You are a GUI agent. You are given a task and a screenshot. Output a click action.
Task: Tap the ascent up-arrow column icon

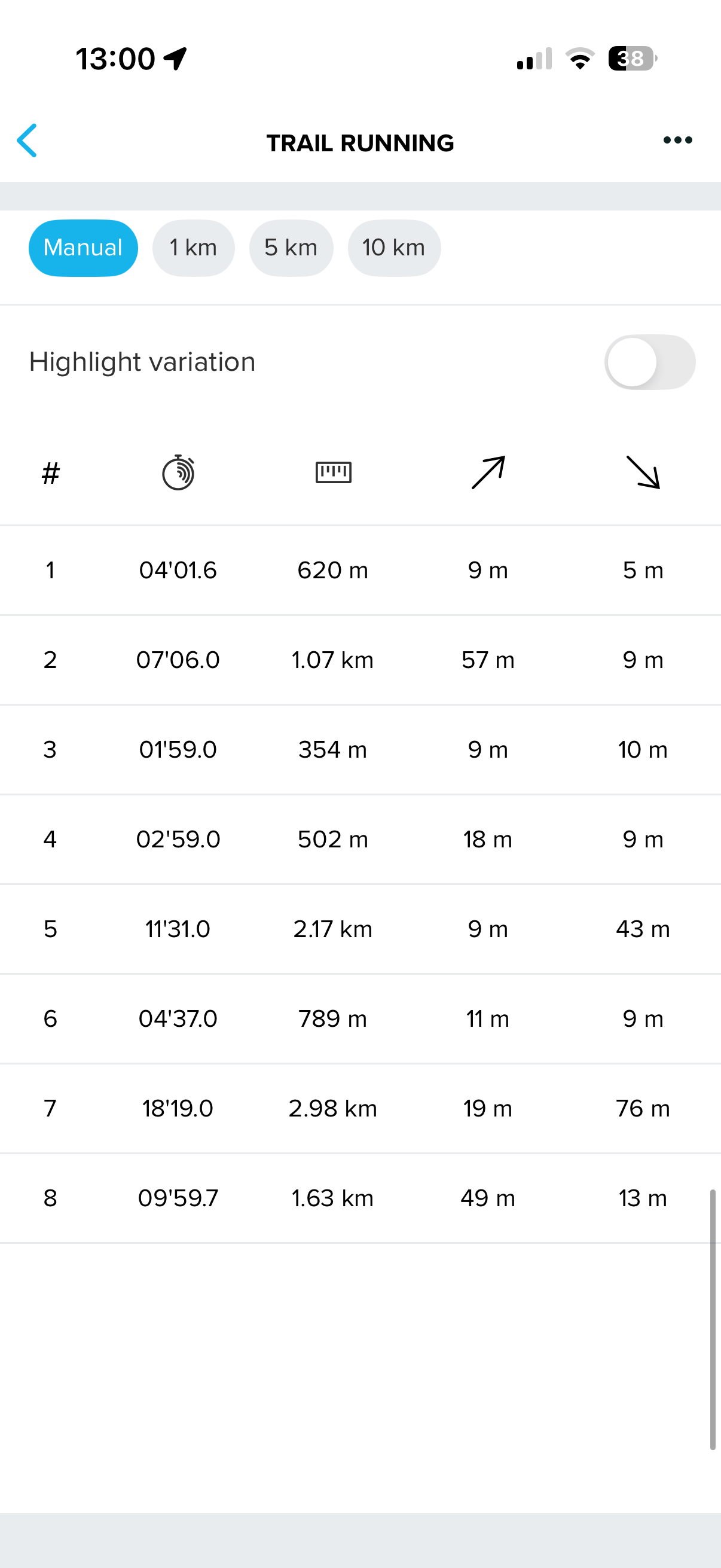click(x=488, y=472)
